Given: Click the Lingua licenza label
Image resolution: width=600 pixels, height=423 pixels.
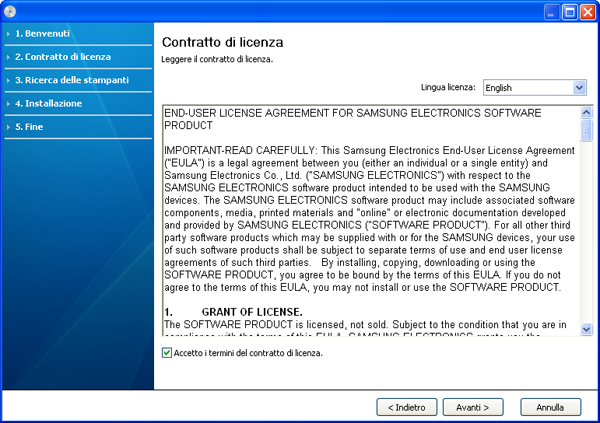Looking at the screenshot, I should coord(448,87).
